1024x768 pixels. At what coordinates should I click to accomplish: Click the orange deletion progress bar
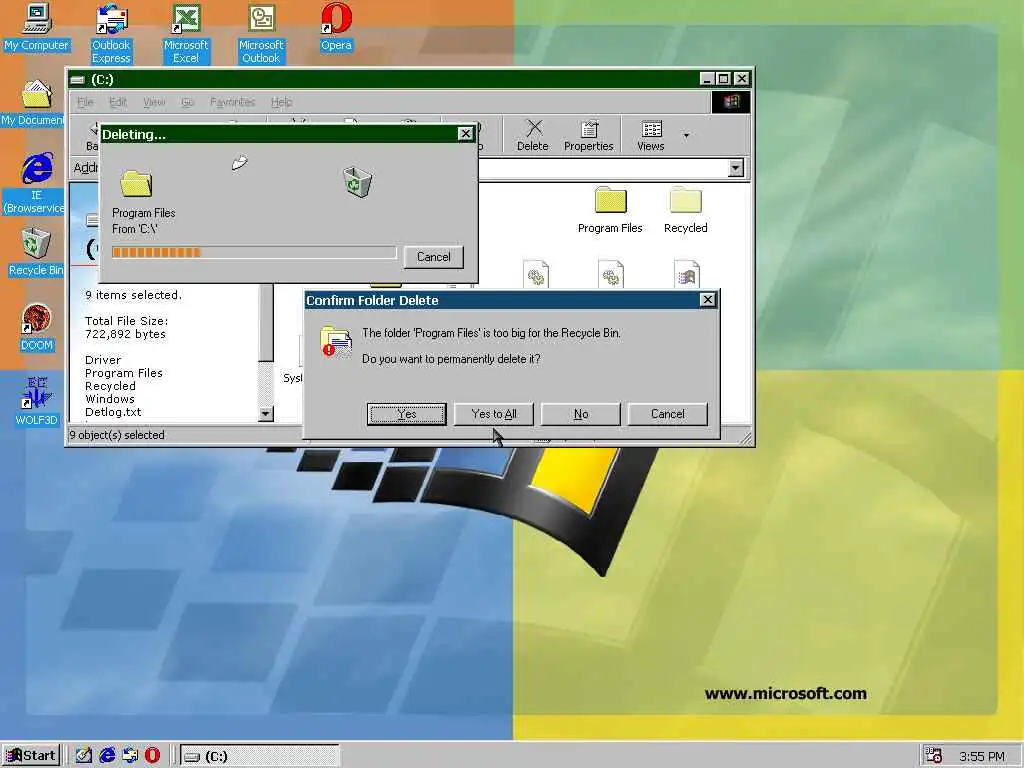254,253
